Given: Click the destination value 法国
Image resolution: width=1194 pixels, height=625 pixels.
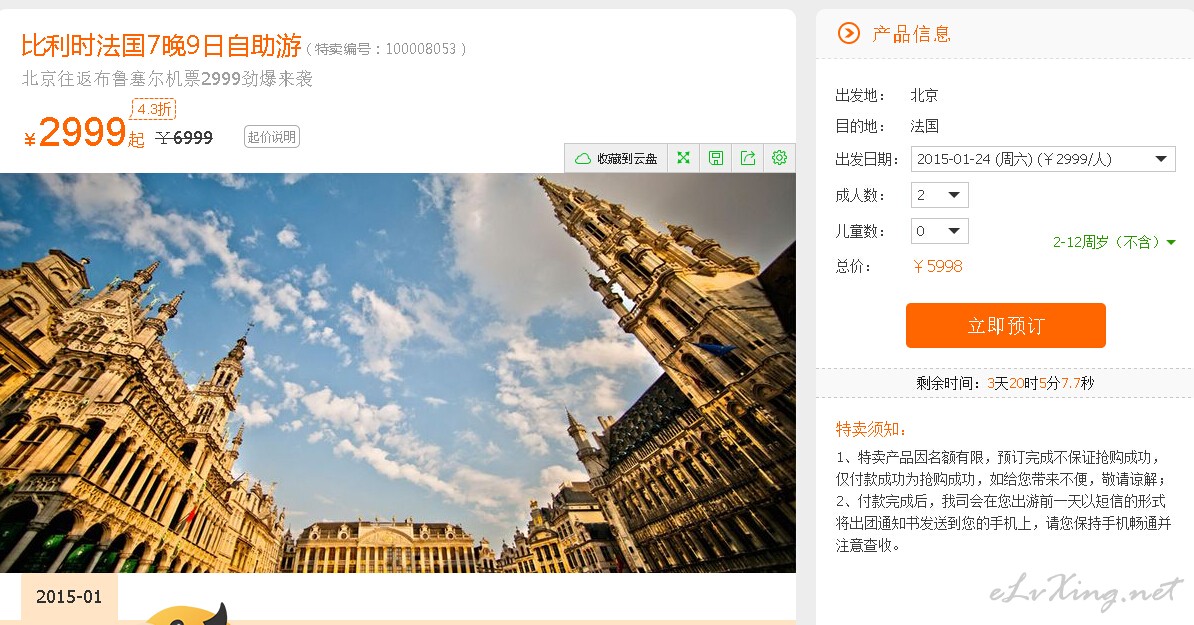Looking at the screenshot, I should (x=924, y=126).
